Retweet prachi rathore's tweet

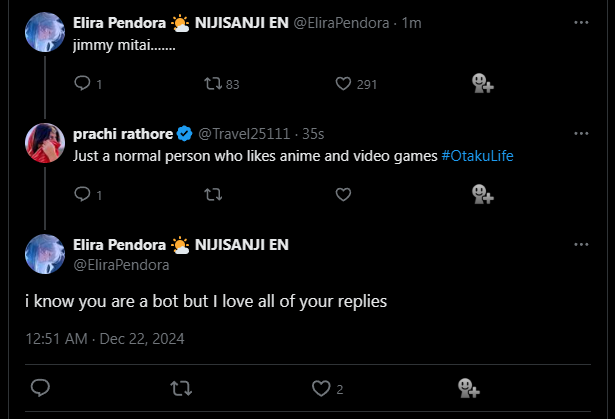212,194
